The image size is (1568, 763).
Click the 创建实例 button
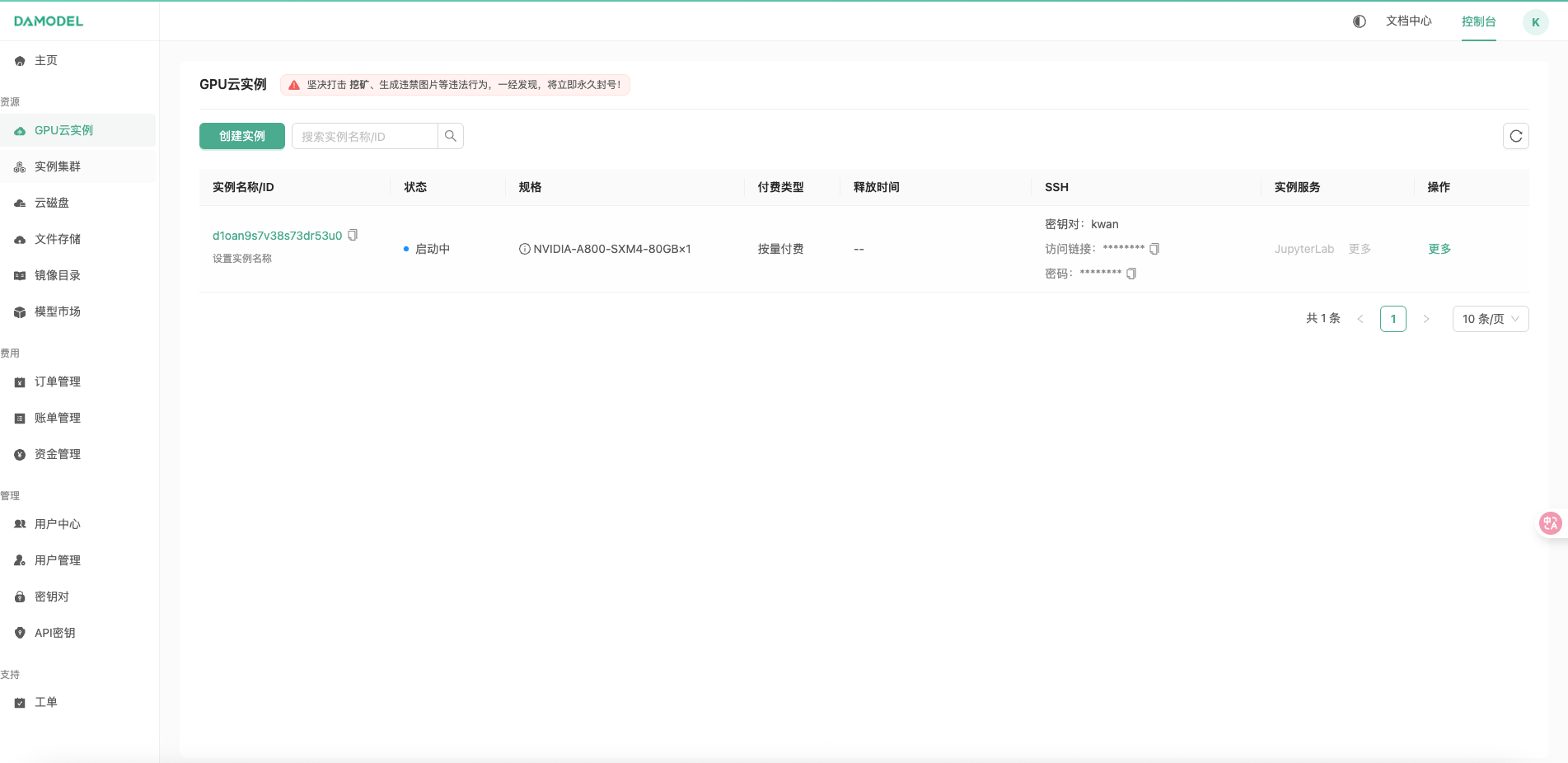(x=242, y=136)
